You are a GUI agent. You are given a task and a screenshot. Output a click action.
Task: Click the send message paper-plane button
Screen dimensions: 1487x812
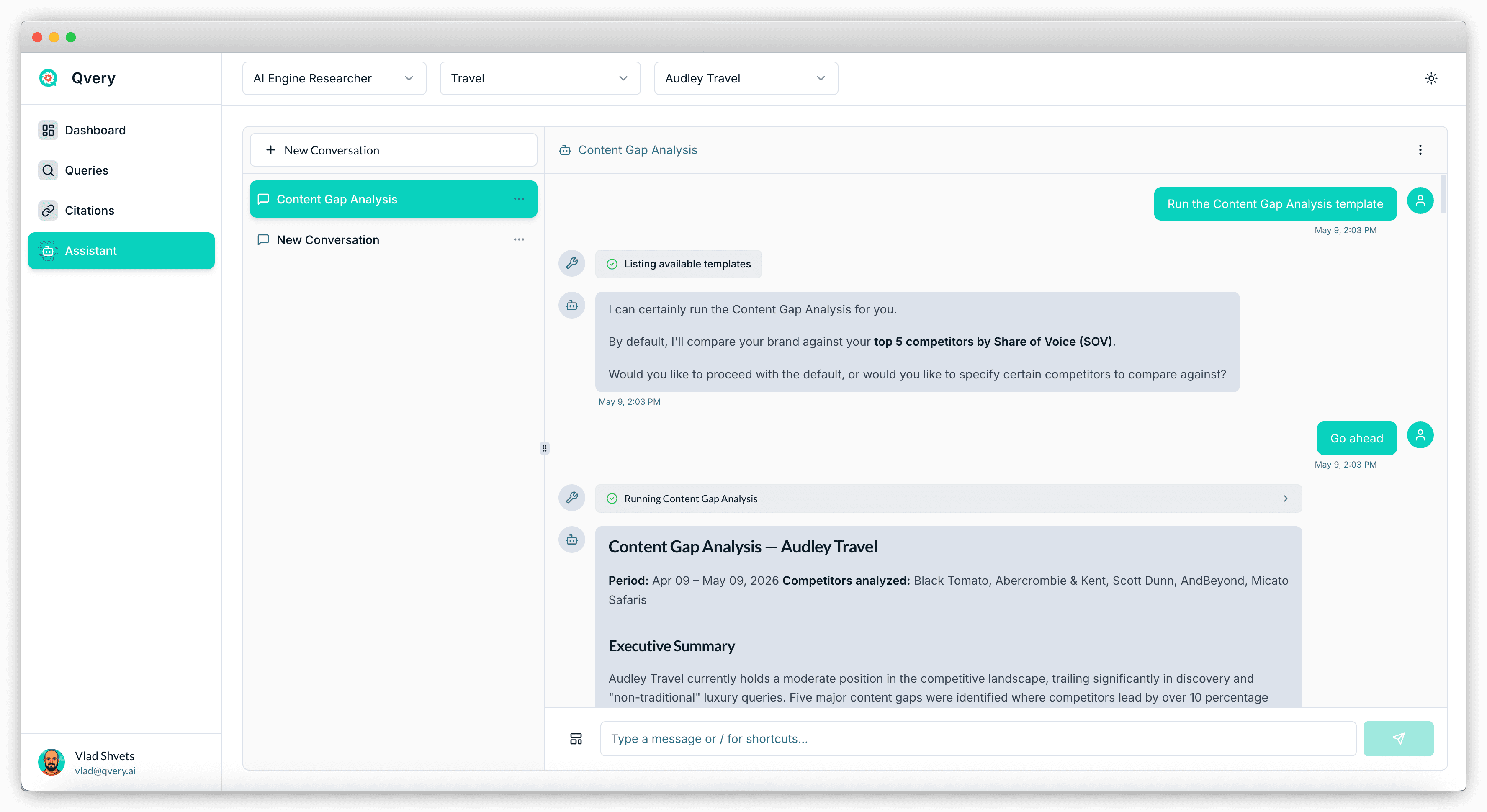click(x=1398, y=739)
